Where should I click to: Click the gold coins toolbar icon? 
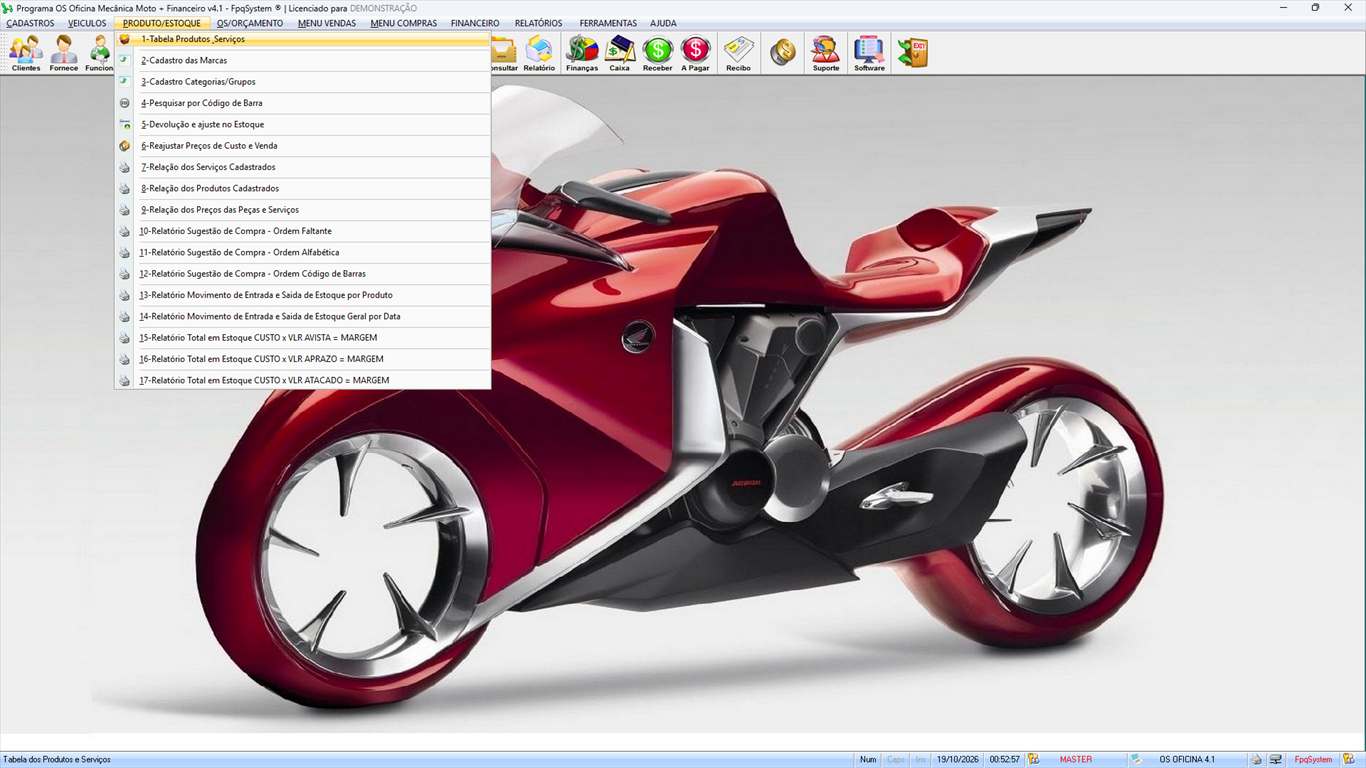[783, 53]
